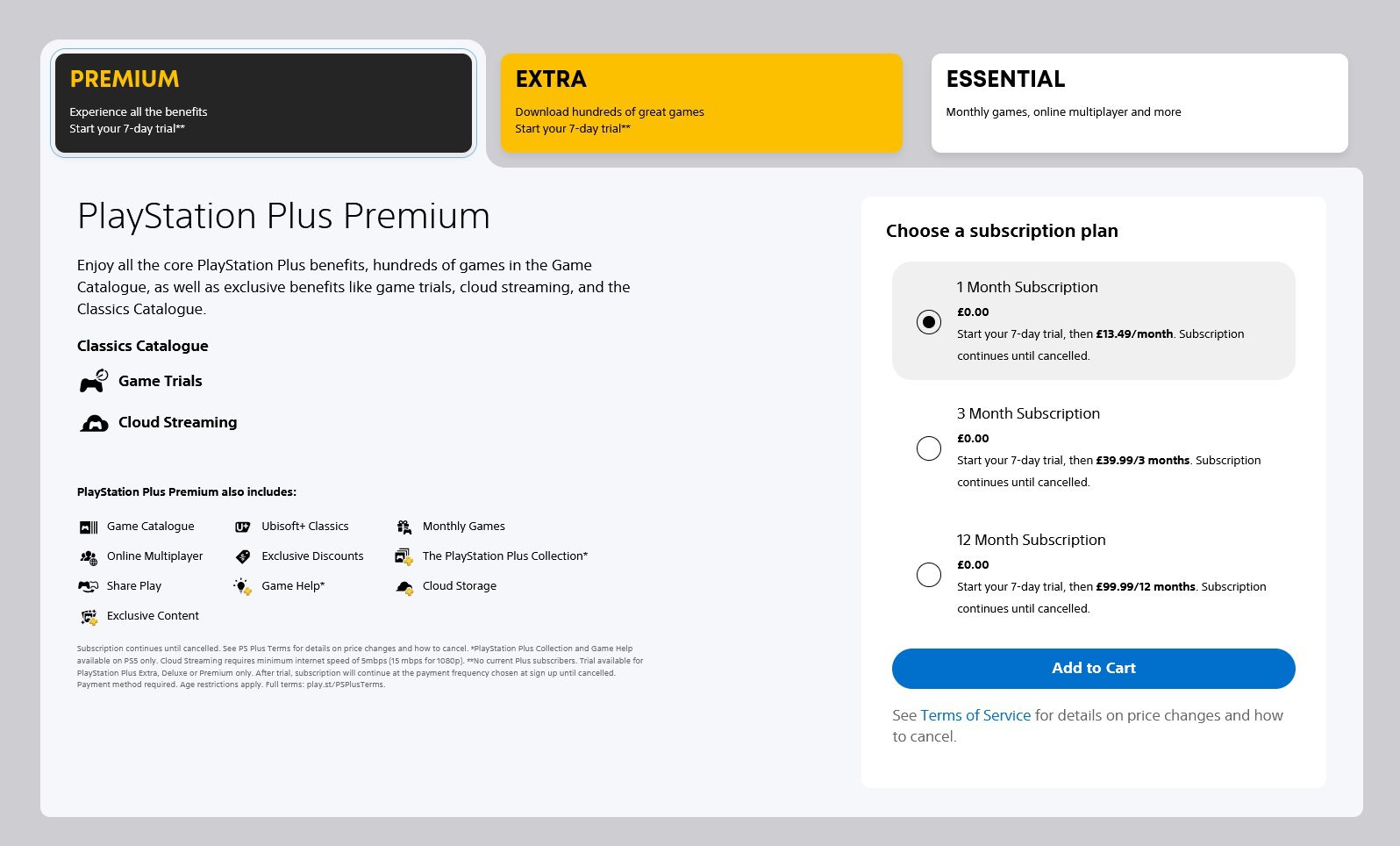
Task: Choose the 3 Month Subscription option
Action: pos(929,448)
